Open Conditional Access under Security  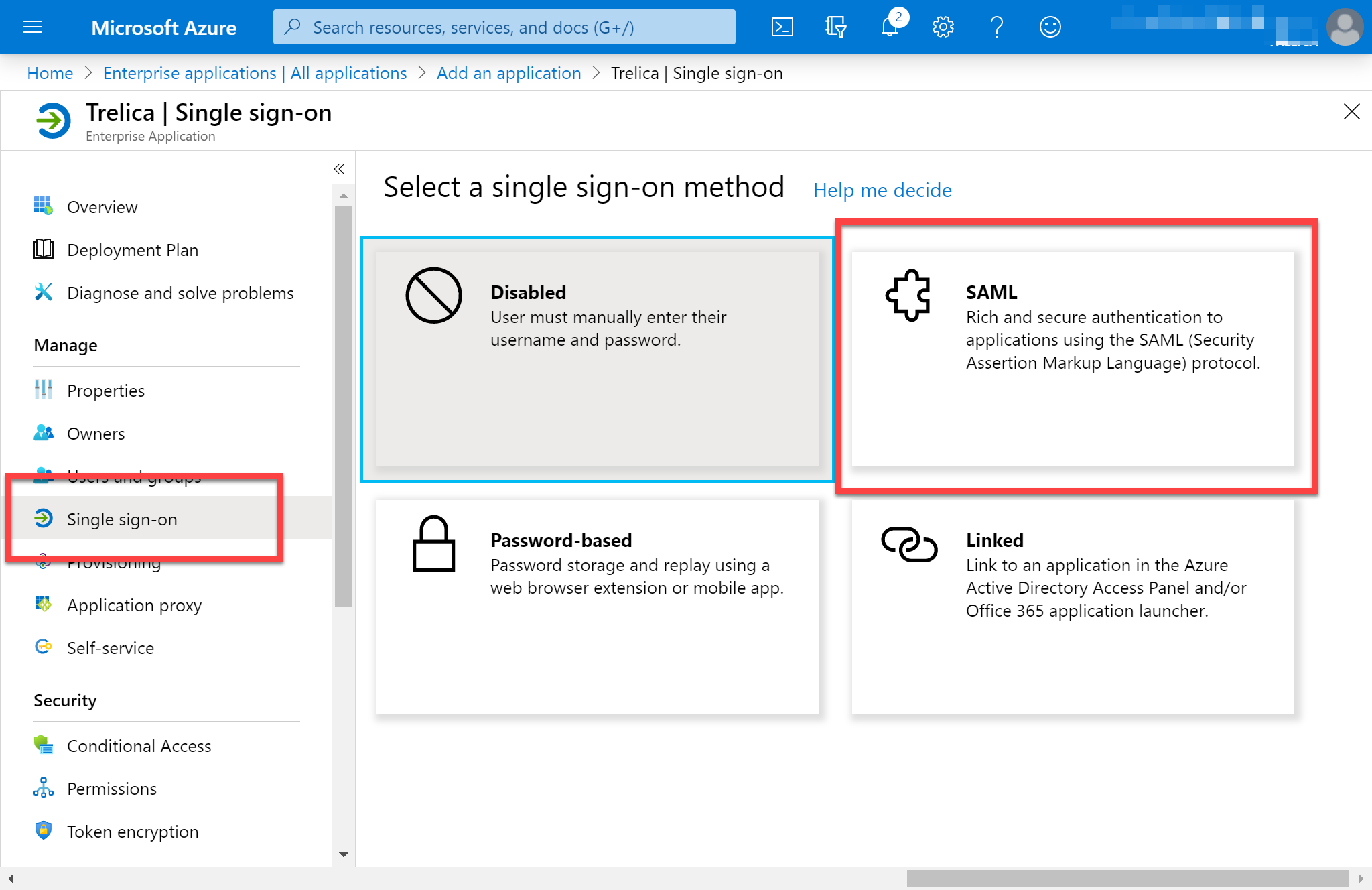coord(139,746)
